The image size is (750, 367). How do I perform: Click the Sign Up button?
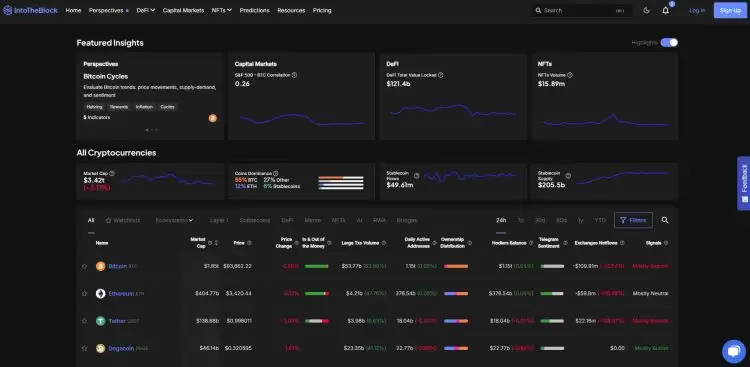tap(730, 11)
